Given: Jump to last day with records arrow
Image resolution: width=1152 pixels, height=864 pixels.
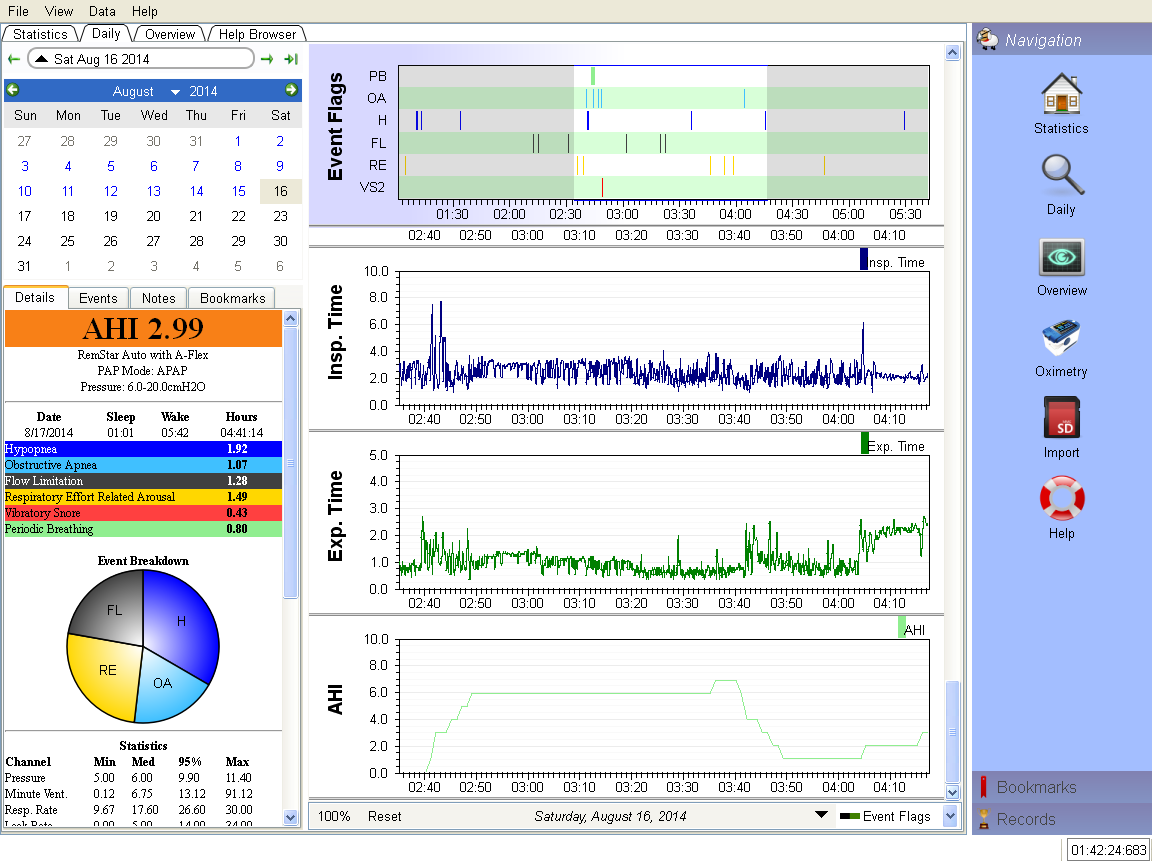Looking at the screenshot, I should pos(291,59).
